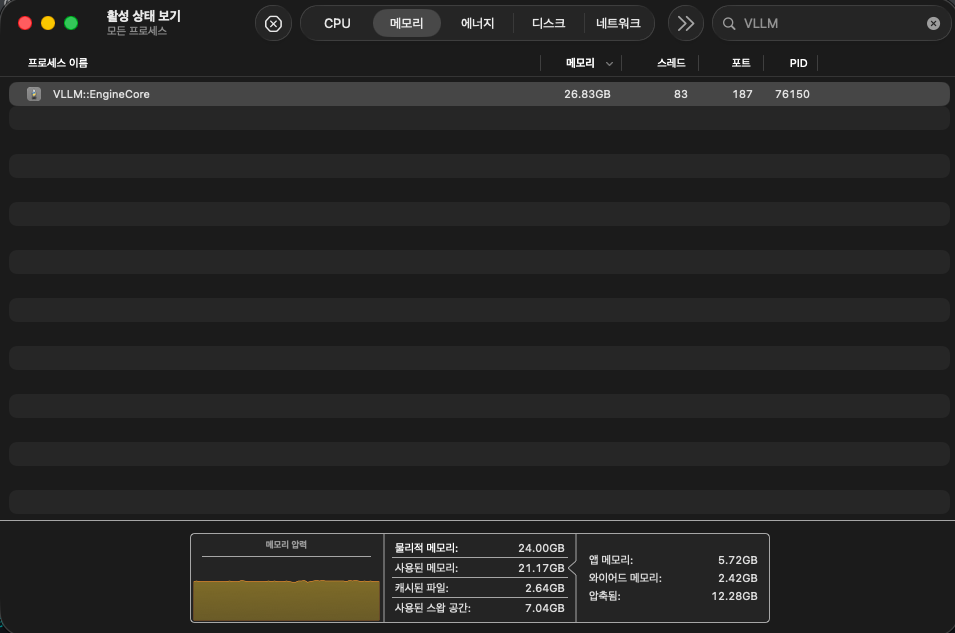Screen dimensions: 955x633
Task: Select the VLLM::EngineCore process row
Action: click(x=479, y=94)
